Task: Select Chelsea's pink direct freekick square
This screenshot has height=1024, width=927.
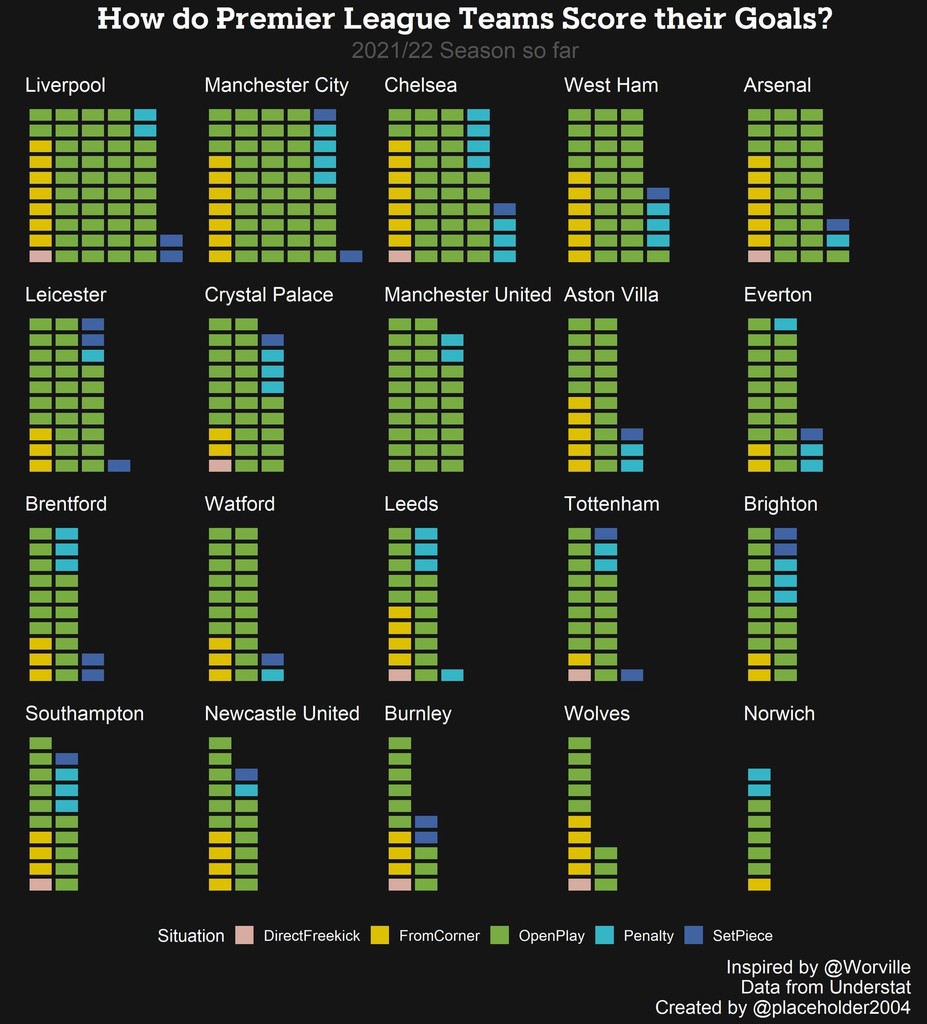Action: (399, 257)
